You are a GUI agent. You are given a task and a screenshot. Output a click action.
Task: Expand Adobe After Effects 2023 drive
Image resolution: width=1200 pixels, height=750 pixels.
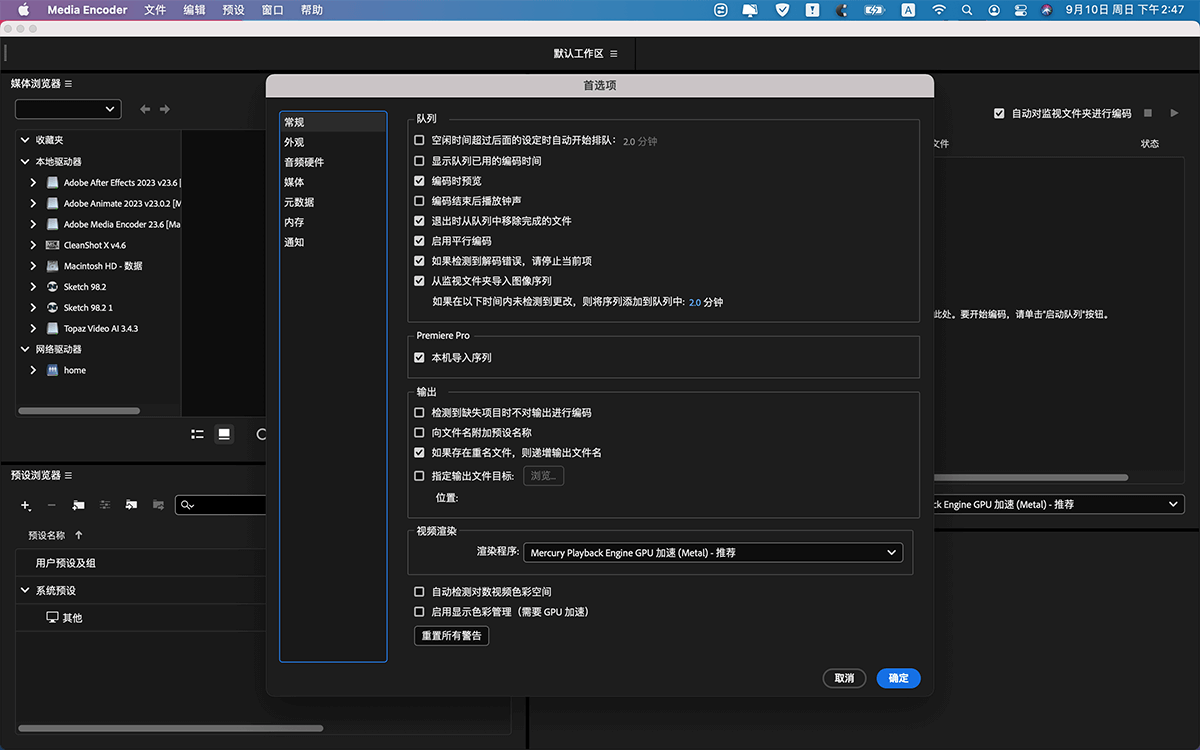(x=33, y=183)
